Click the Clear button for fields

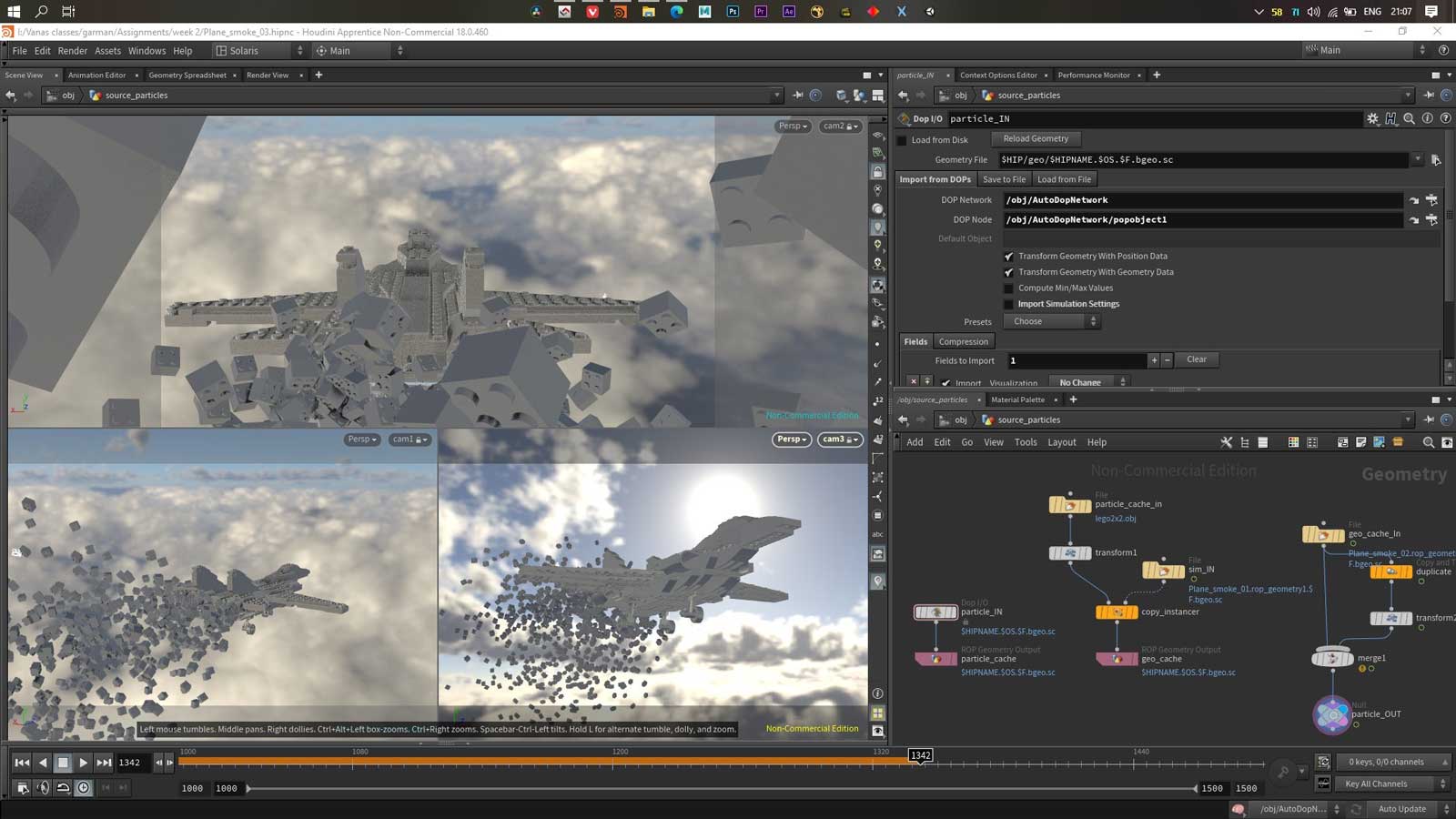pos(1196,359)
